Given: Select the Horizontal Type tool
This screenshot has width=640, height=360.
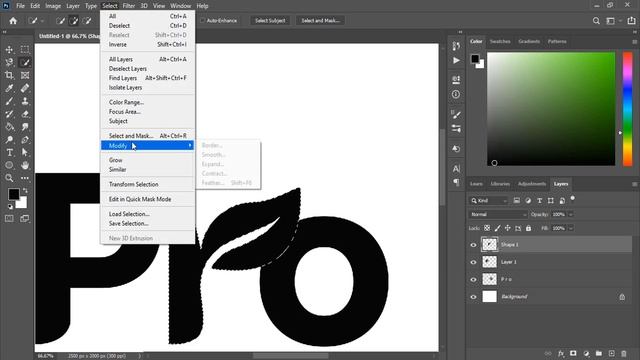Looking at the screenshot, I should coord(9,152).
